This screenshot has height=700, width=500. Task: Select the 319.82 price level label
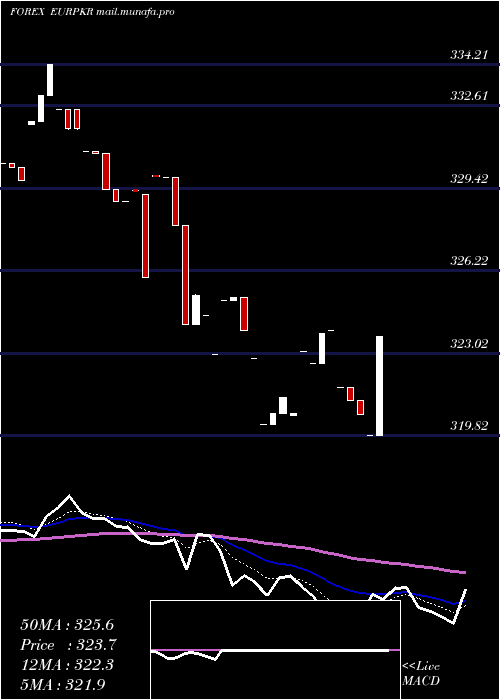point(469,426)
